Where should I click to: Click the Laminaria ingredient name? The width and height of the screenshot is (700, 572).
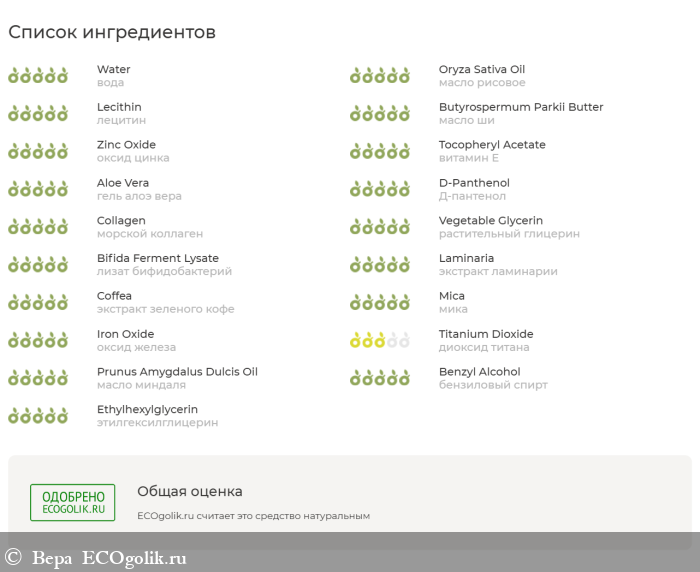pos(466,258)
